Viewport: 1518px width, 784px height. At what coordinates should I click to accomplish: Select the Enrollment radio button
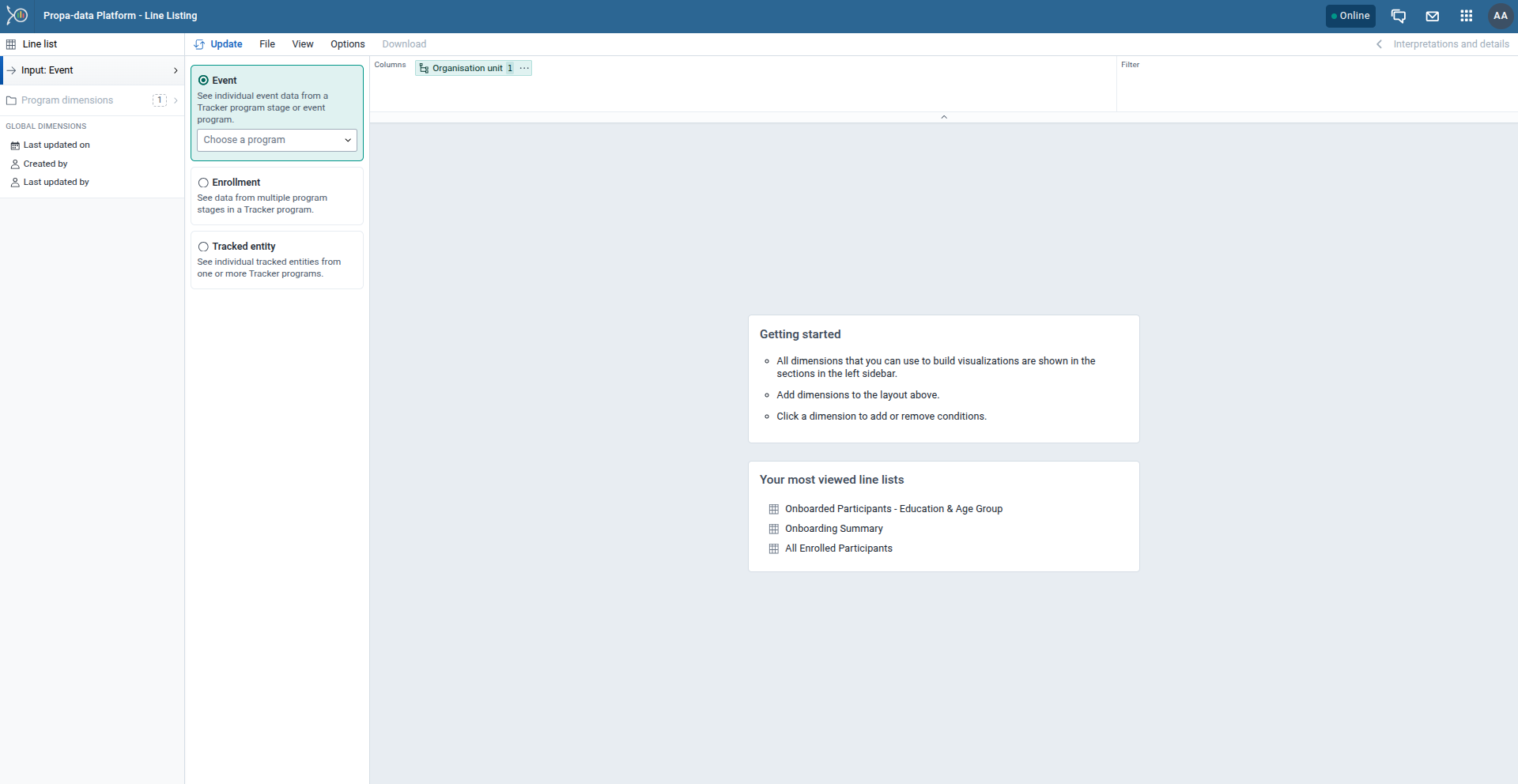[x=203, y=183]
